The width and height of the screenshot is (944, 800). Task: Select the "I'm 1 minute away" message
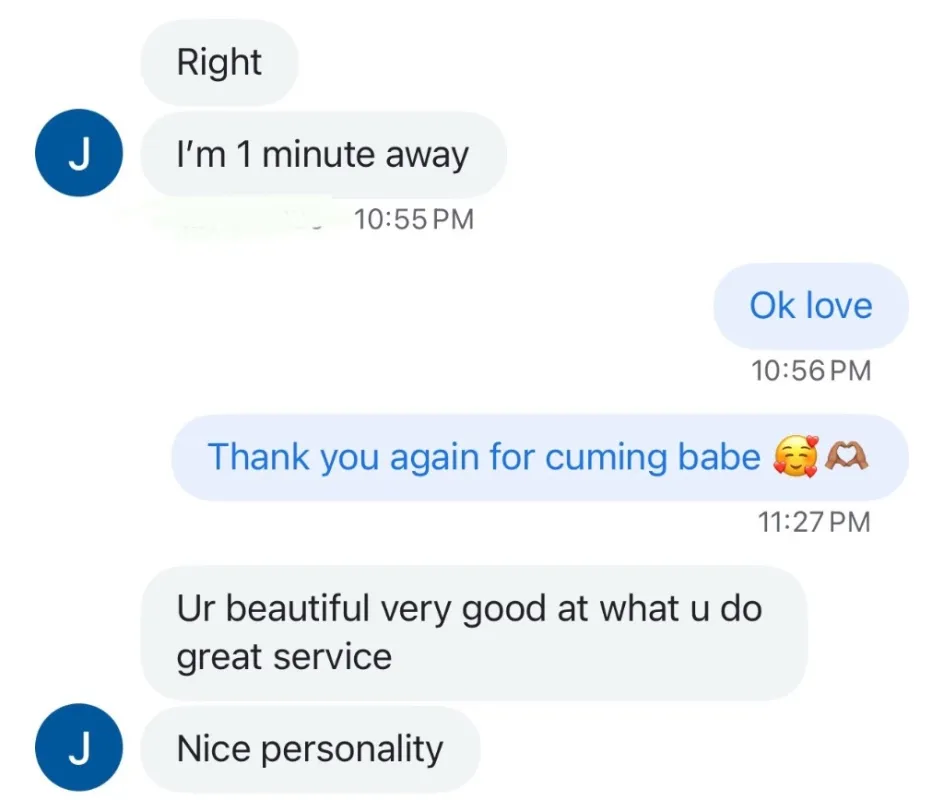pos(322,155)
